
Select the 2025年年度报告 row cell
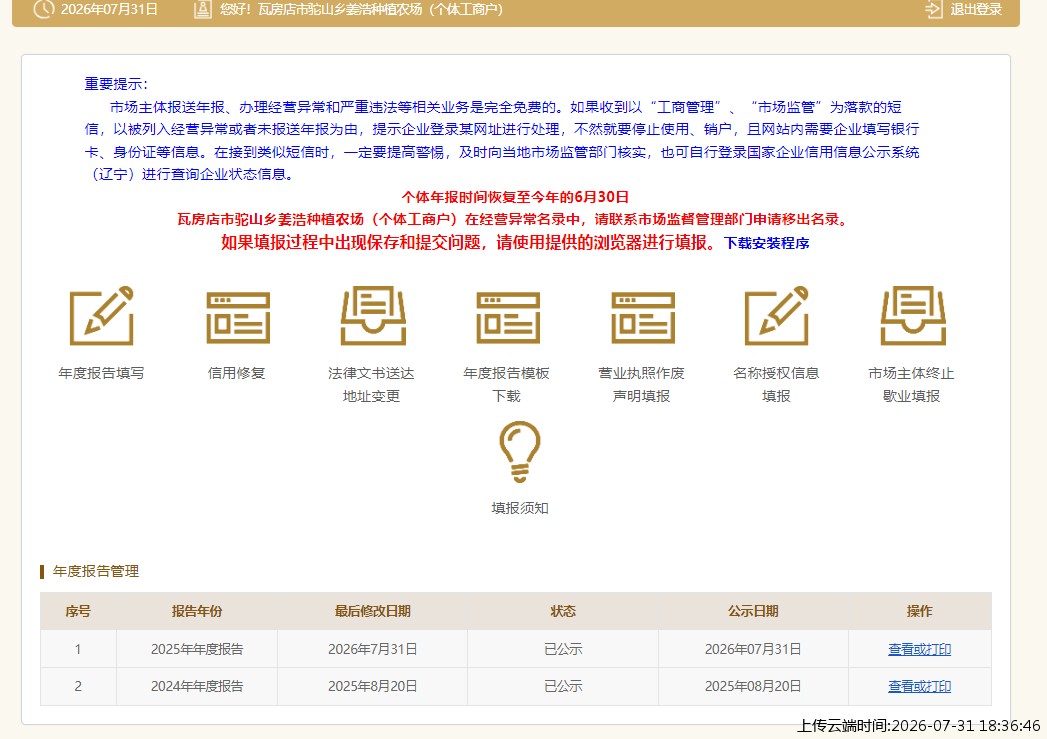coord(197,649)
